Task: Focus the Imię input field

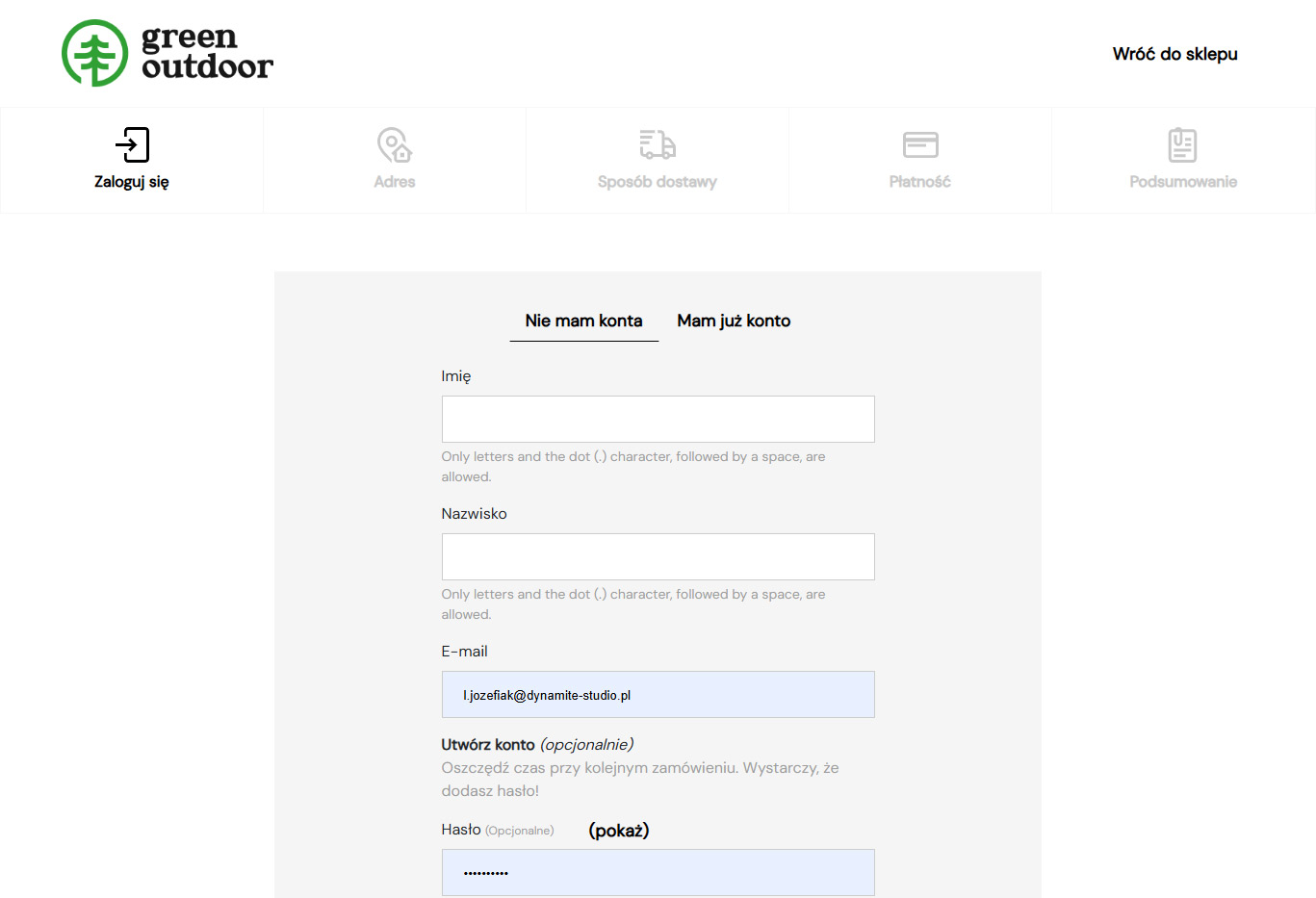Action: pos(658,420)
